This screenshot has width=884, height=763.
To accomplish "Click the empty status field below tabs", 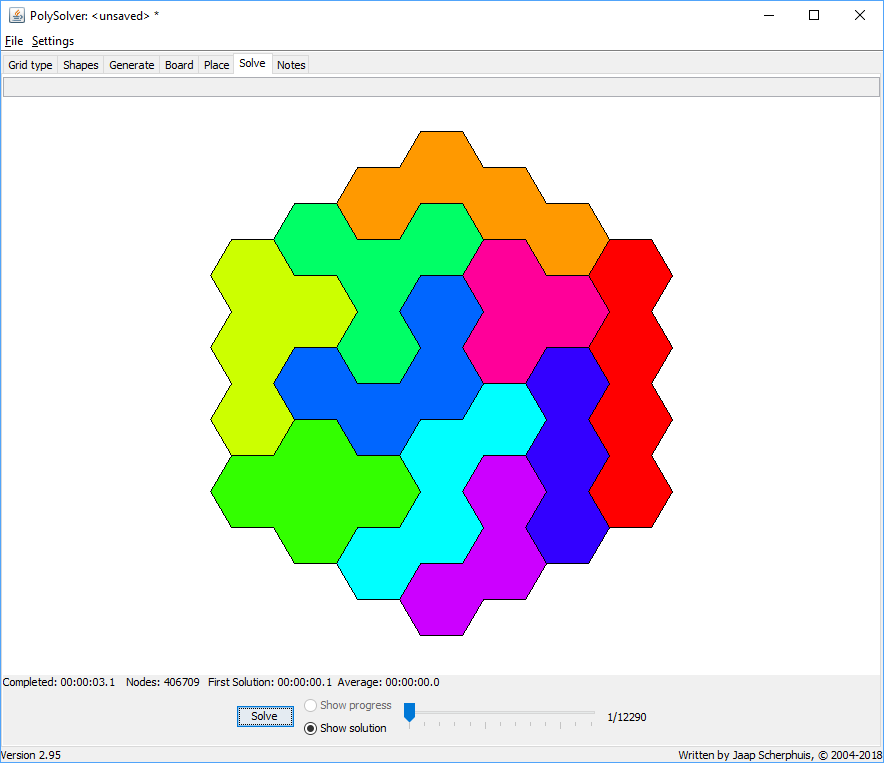I will point(441,87).
